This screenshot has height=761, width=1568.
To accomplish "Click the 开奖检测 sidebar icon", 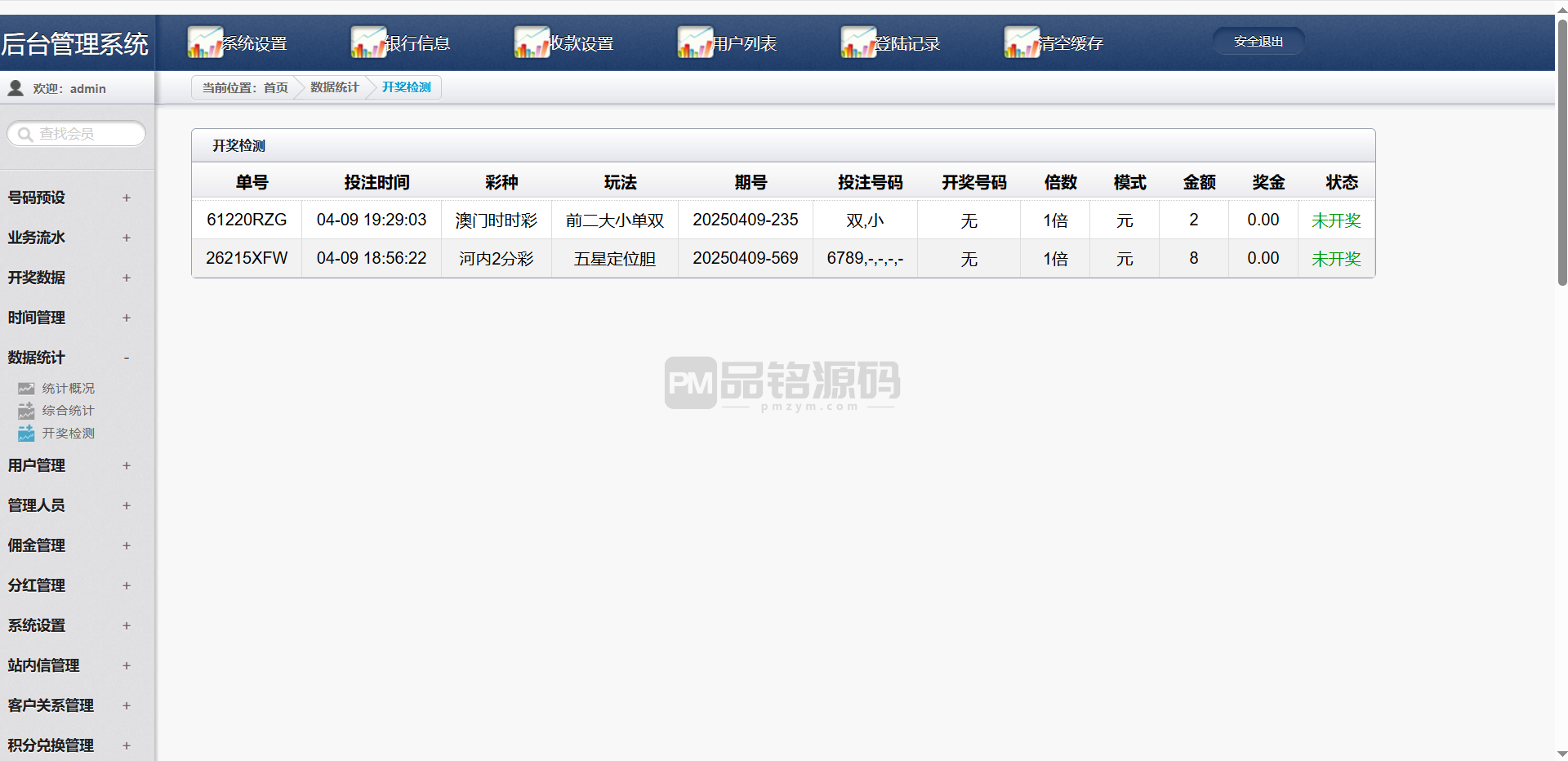I will 26,433.
